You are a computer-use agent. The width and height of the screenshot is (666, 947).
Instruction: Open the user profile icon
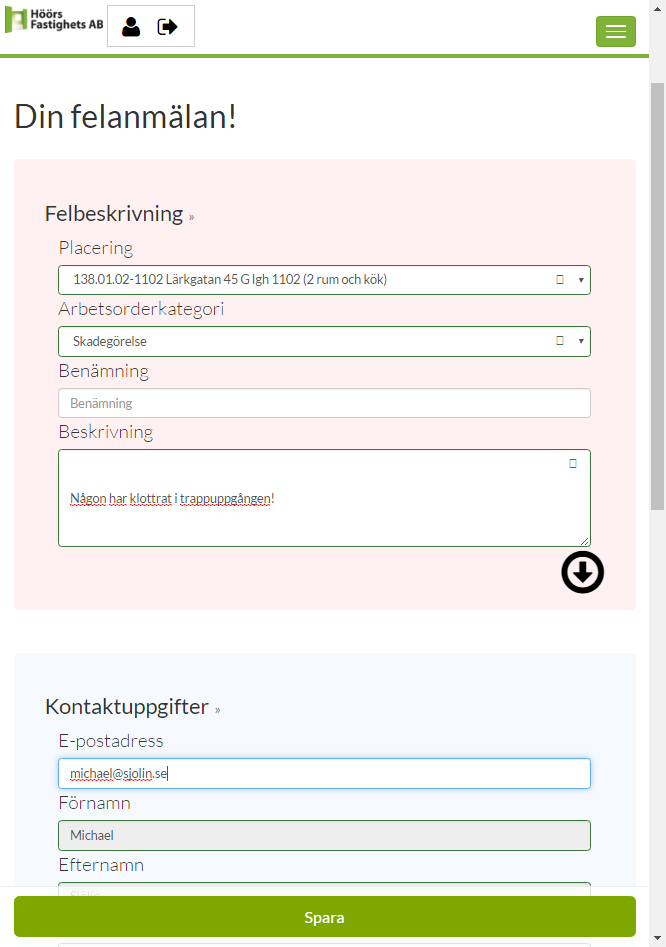[131, 27]
